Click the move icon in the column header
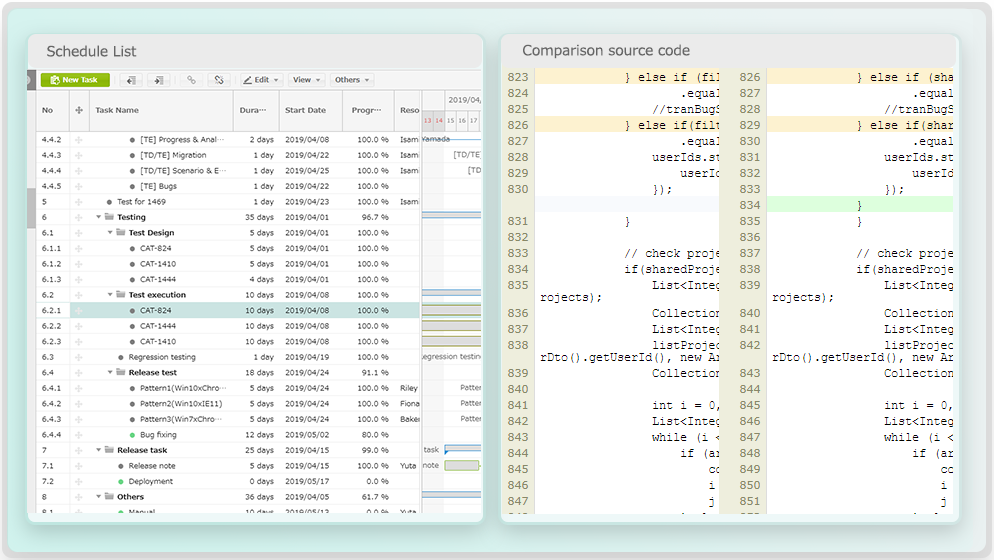 click(x=79, y=110)
